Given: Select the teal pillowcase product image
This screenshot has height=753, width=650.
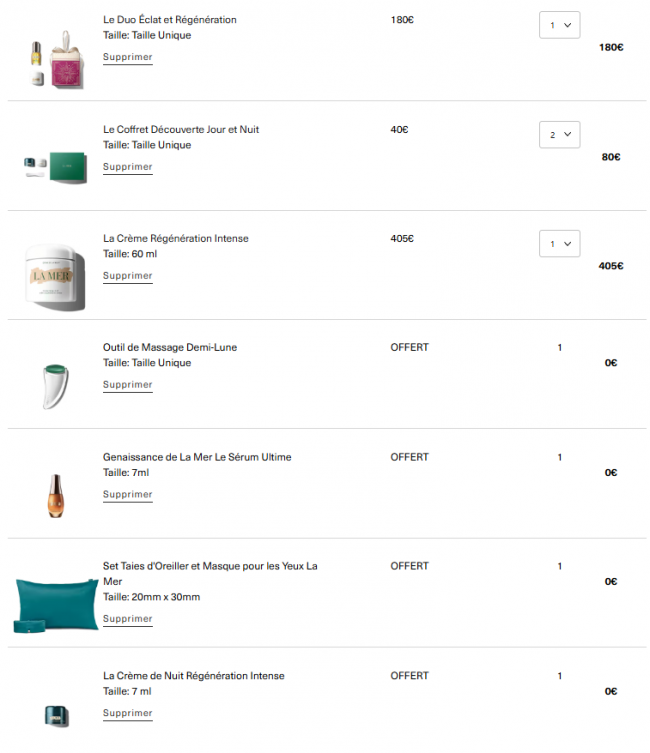Looking at the screenshot, I should point(56,605).
